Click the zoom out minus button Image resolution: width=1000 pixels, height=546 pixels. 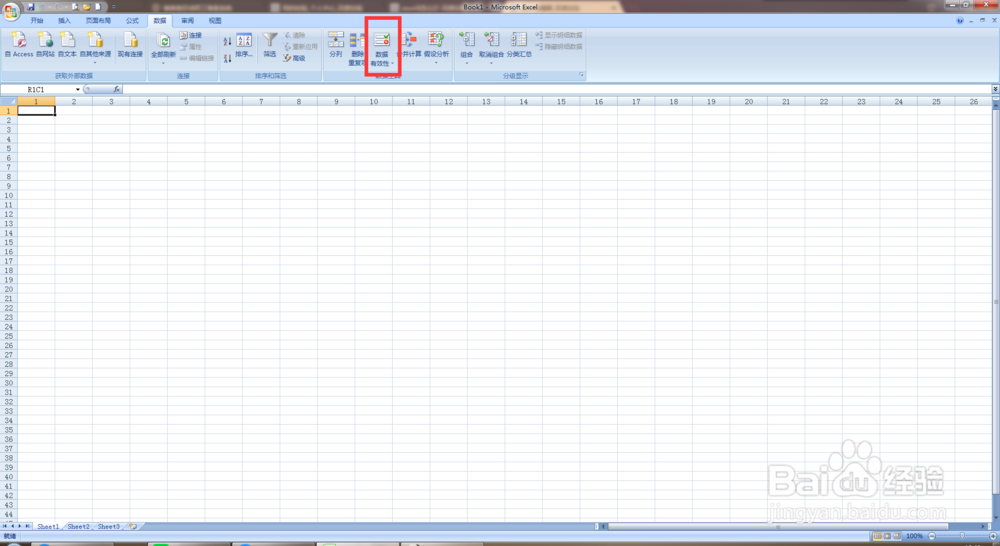click(932, 536)
